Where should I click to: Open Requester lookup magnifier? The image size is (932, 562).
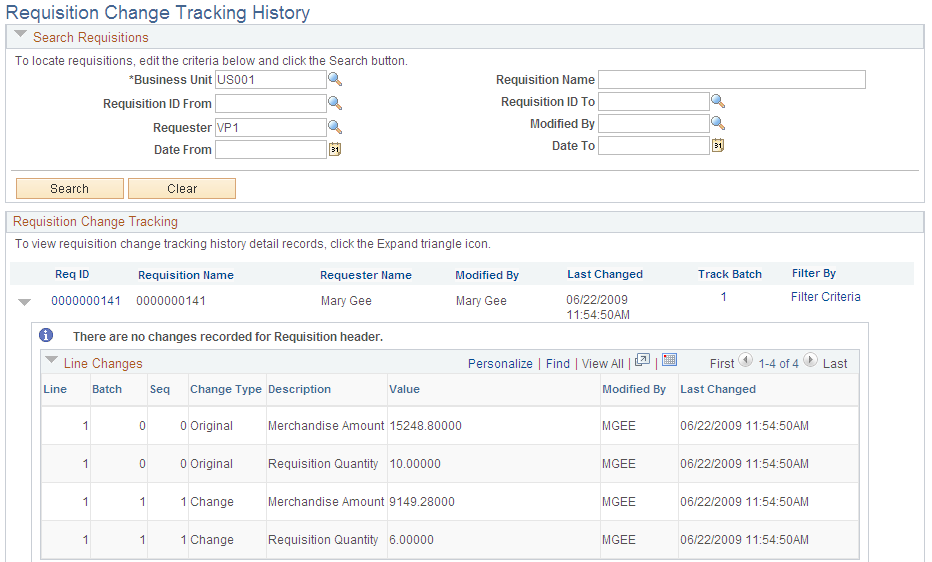tap(335, 127)
